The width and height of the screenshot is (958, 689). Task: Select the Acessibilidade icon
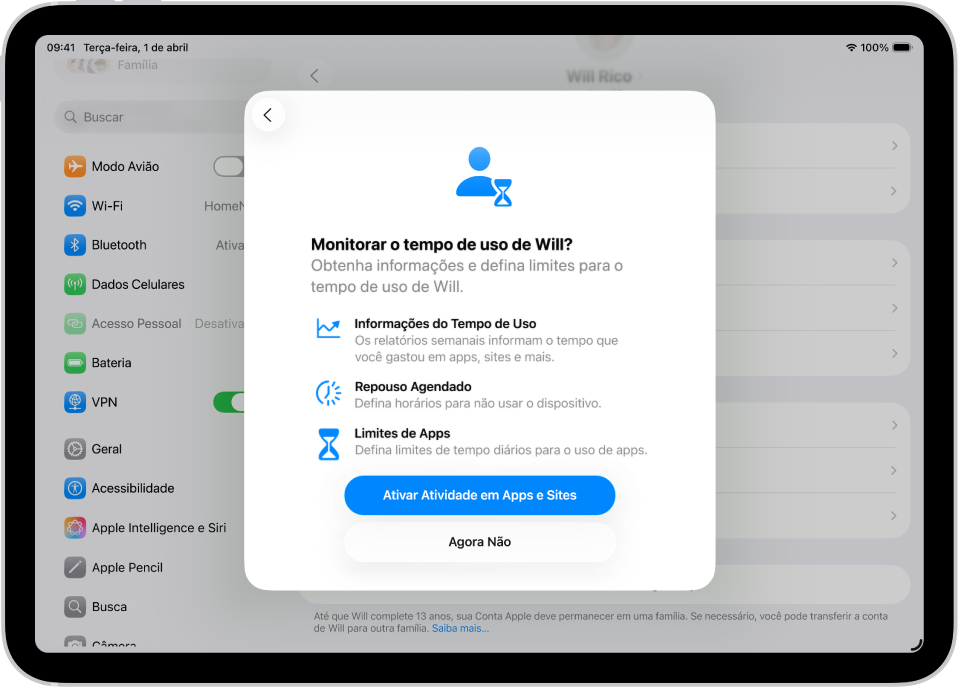[75, 488]
